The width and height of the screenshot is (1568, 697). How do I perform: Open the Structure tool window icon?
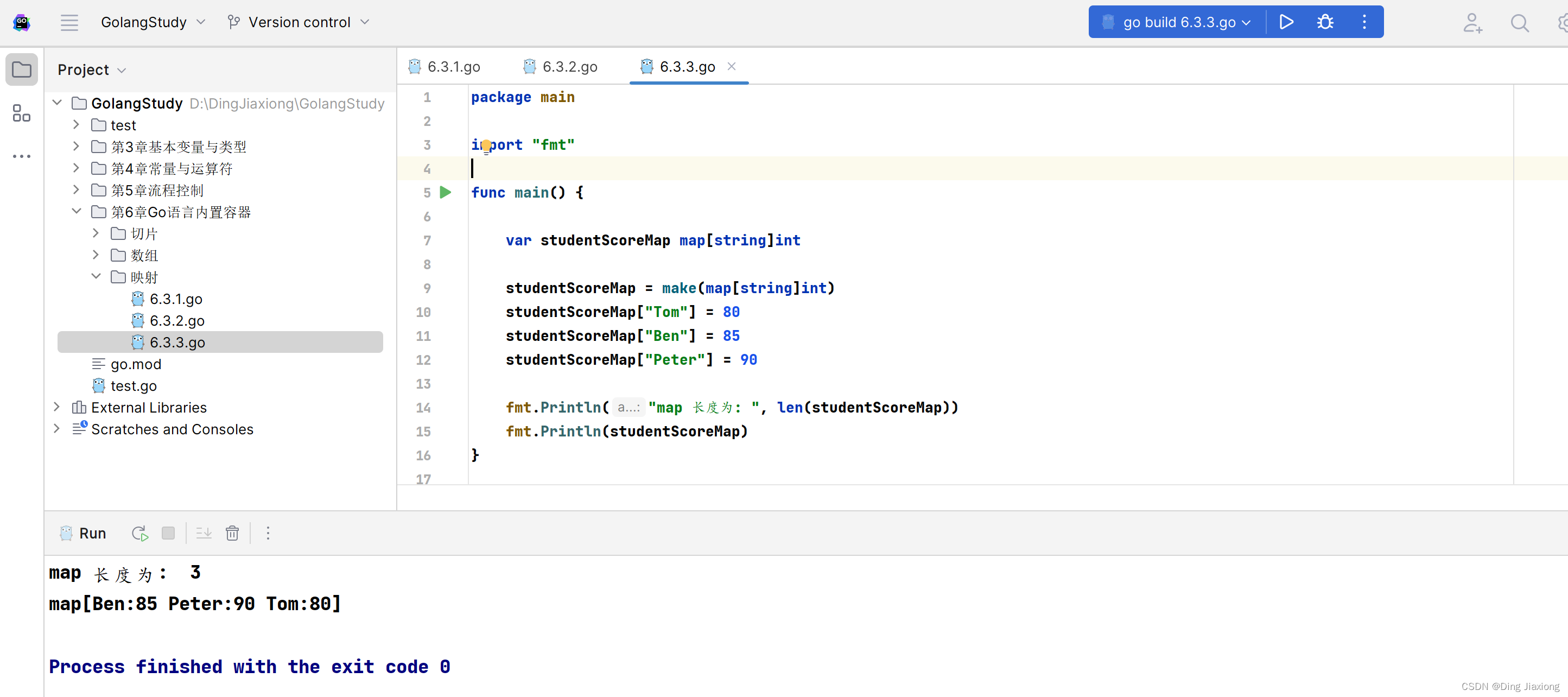[x=22, y=113]
